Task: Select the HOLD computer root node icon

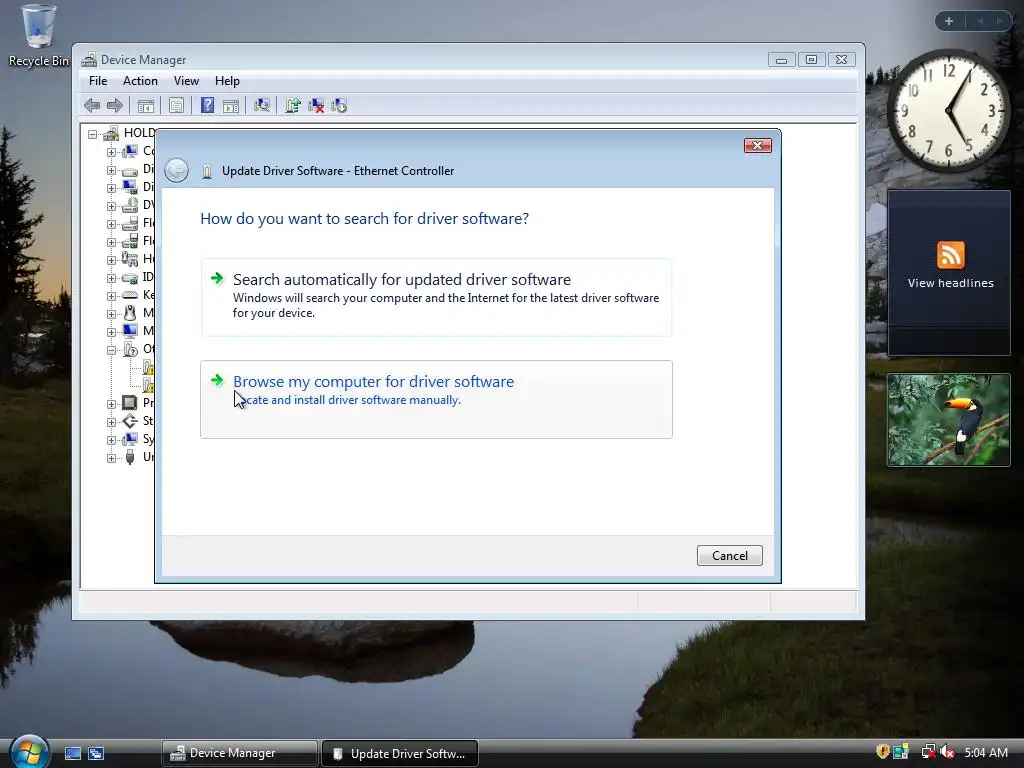Action: tap(112, 133)
